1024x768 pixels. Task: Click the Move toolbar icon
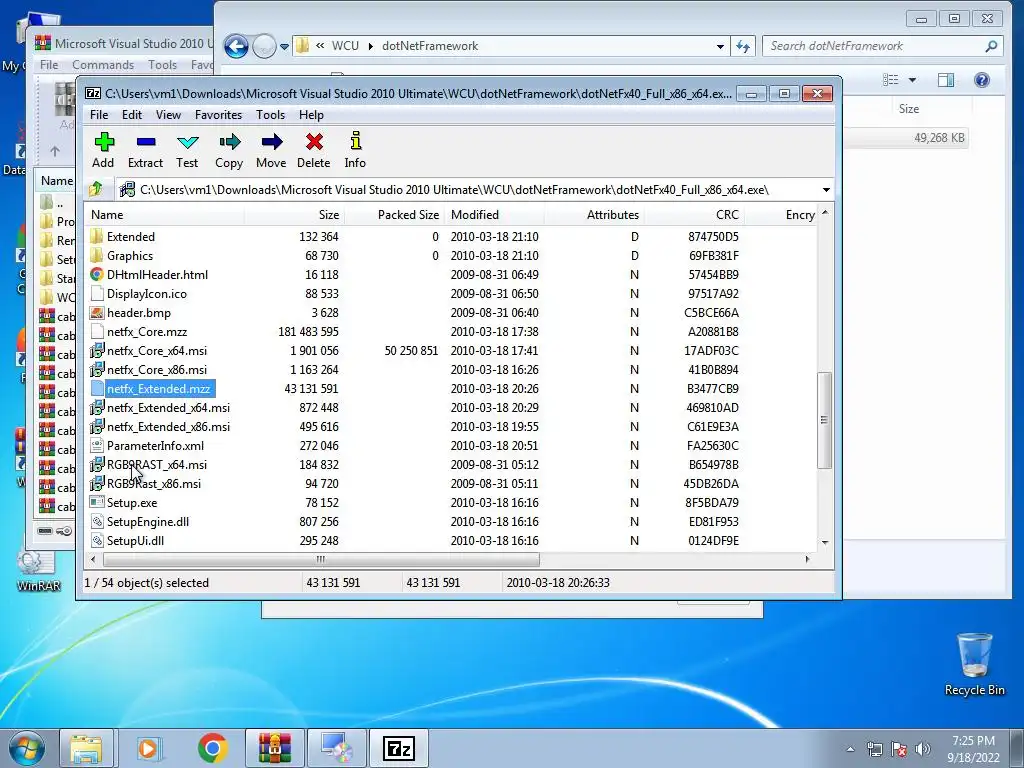click(271, 150)
